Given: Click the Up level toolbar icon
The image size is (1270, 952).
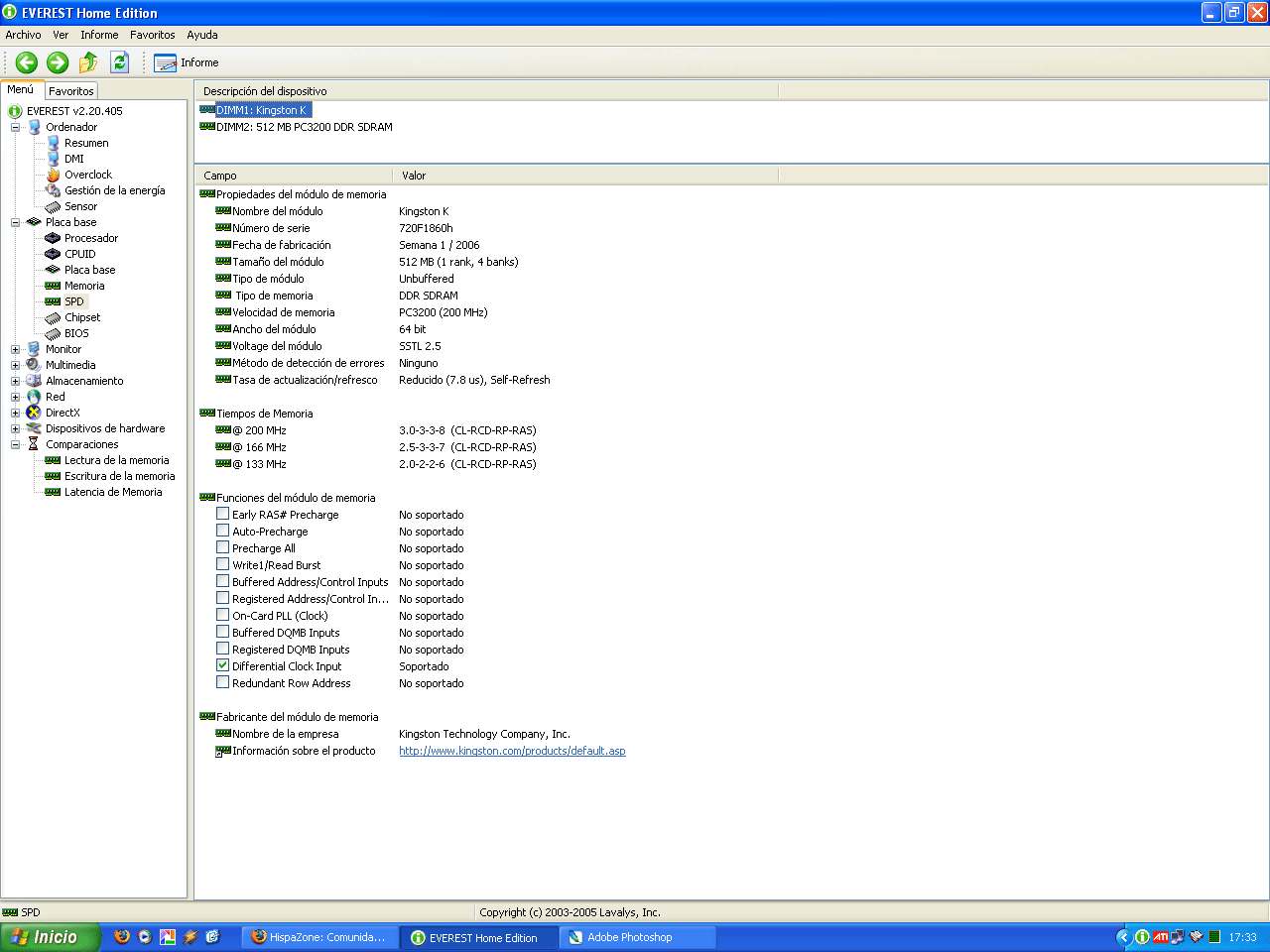Looking at the screenshot, I should coord(88,62).
